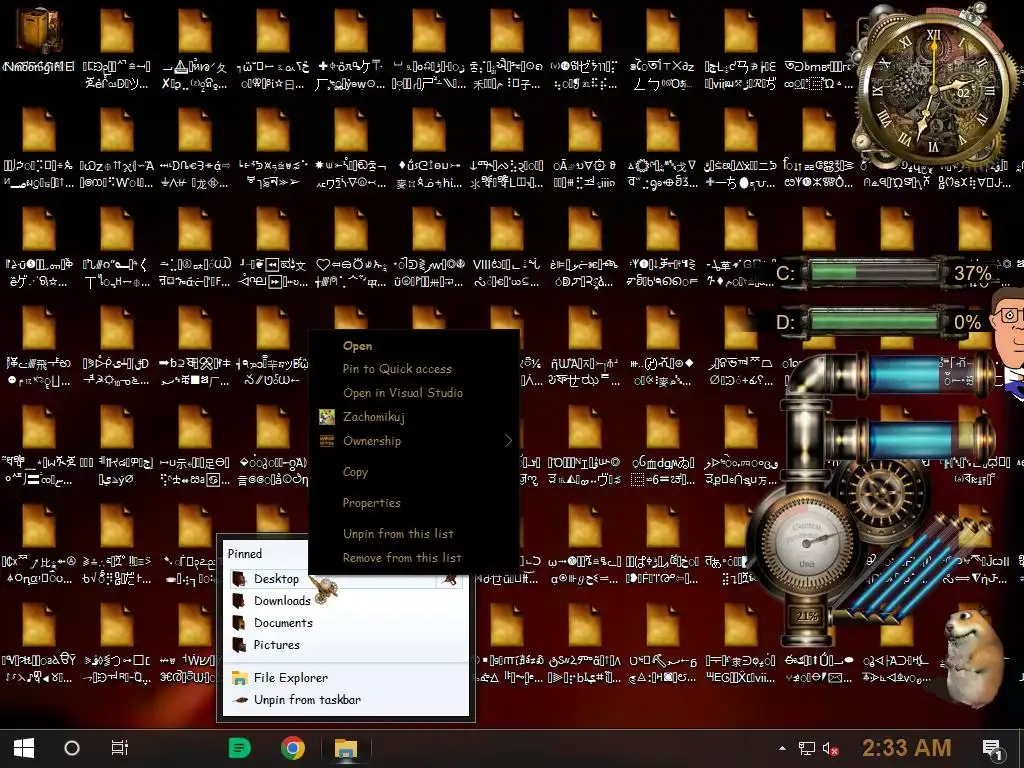This screenshot has height=768, width=1024.
Task: Open the Action Center notifications icon
Action: (x=993, y=750)
